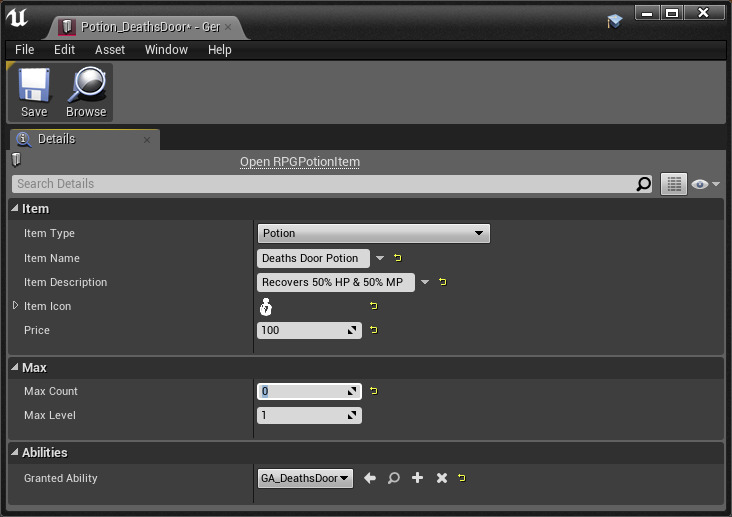Open the Item Type Potion dropdown

[373, 233]
